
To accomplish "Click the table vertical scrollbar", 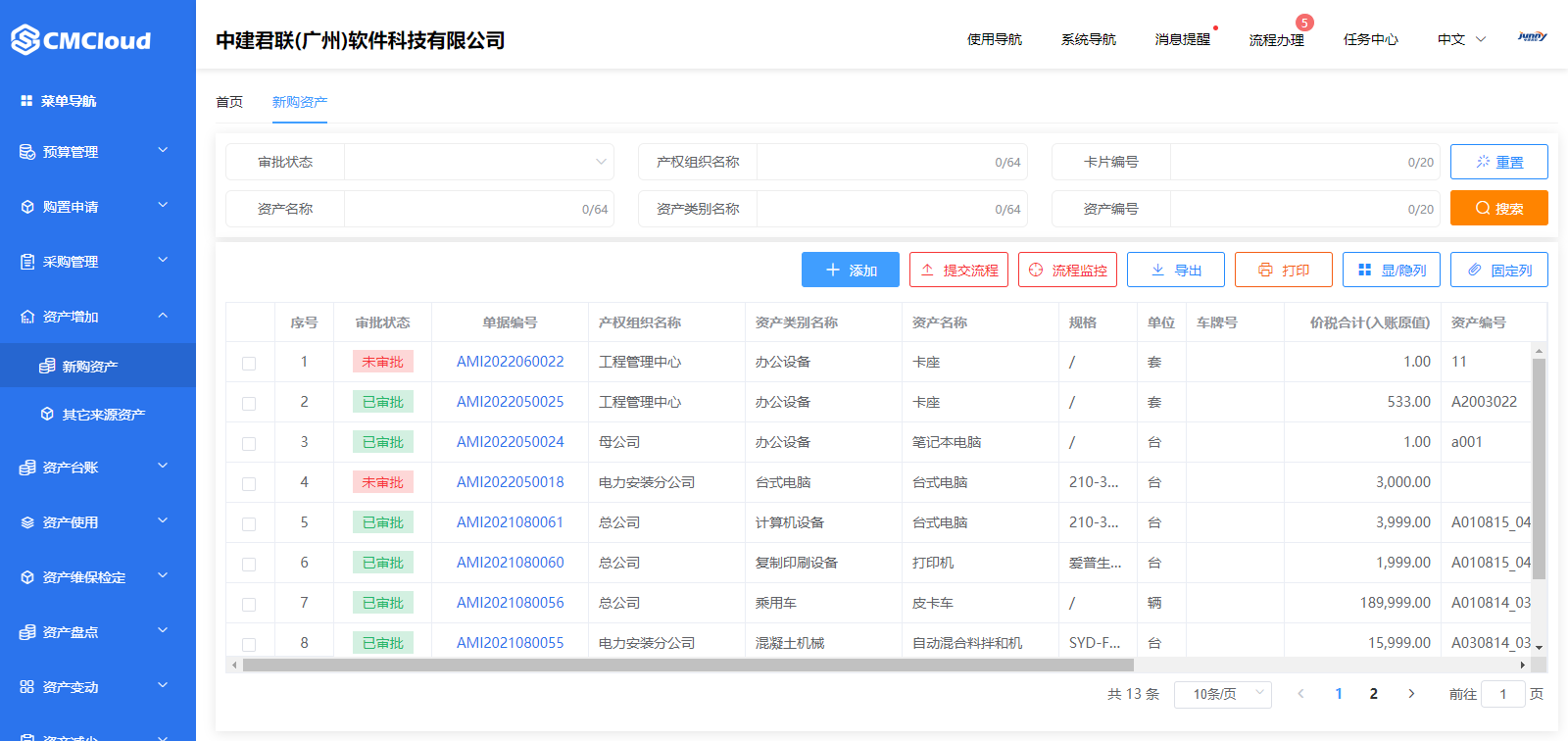I will [1539, 469].
